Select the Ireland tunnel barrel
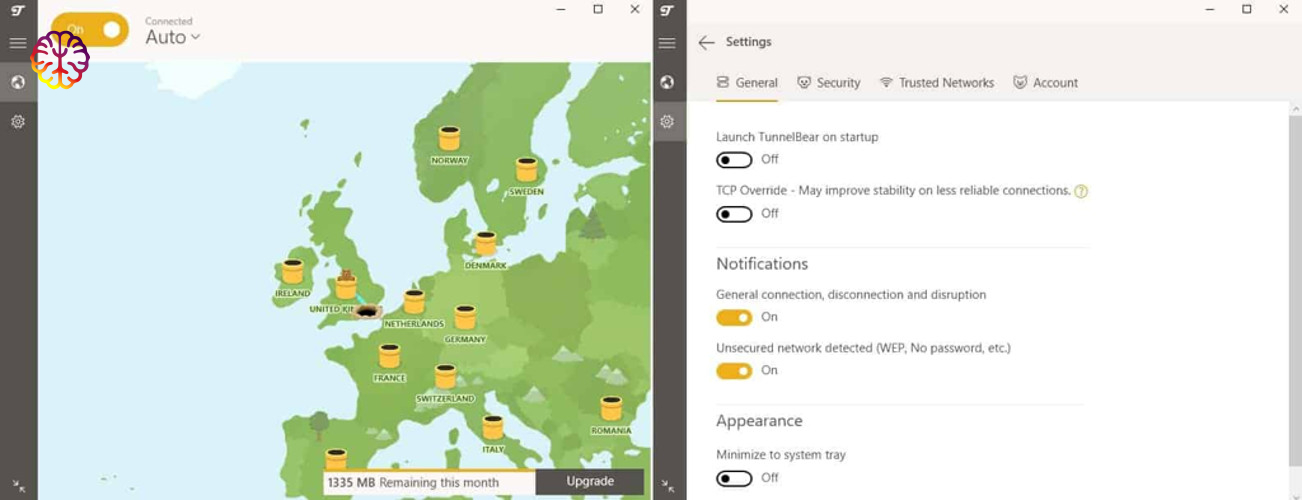The image size is (1302, 500). (292, 272)
